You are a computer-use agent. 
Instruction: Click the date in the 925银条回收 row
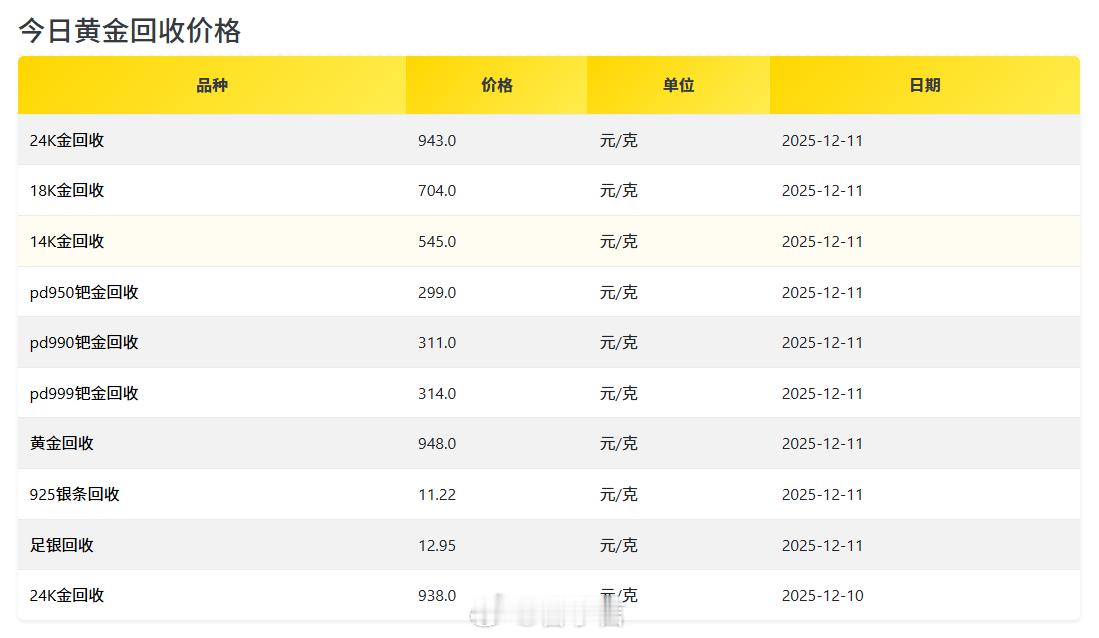point(822,495)
